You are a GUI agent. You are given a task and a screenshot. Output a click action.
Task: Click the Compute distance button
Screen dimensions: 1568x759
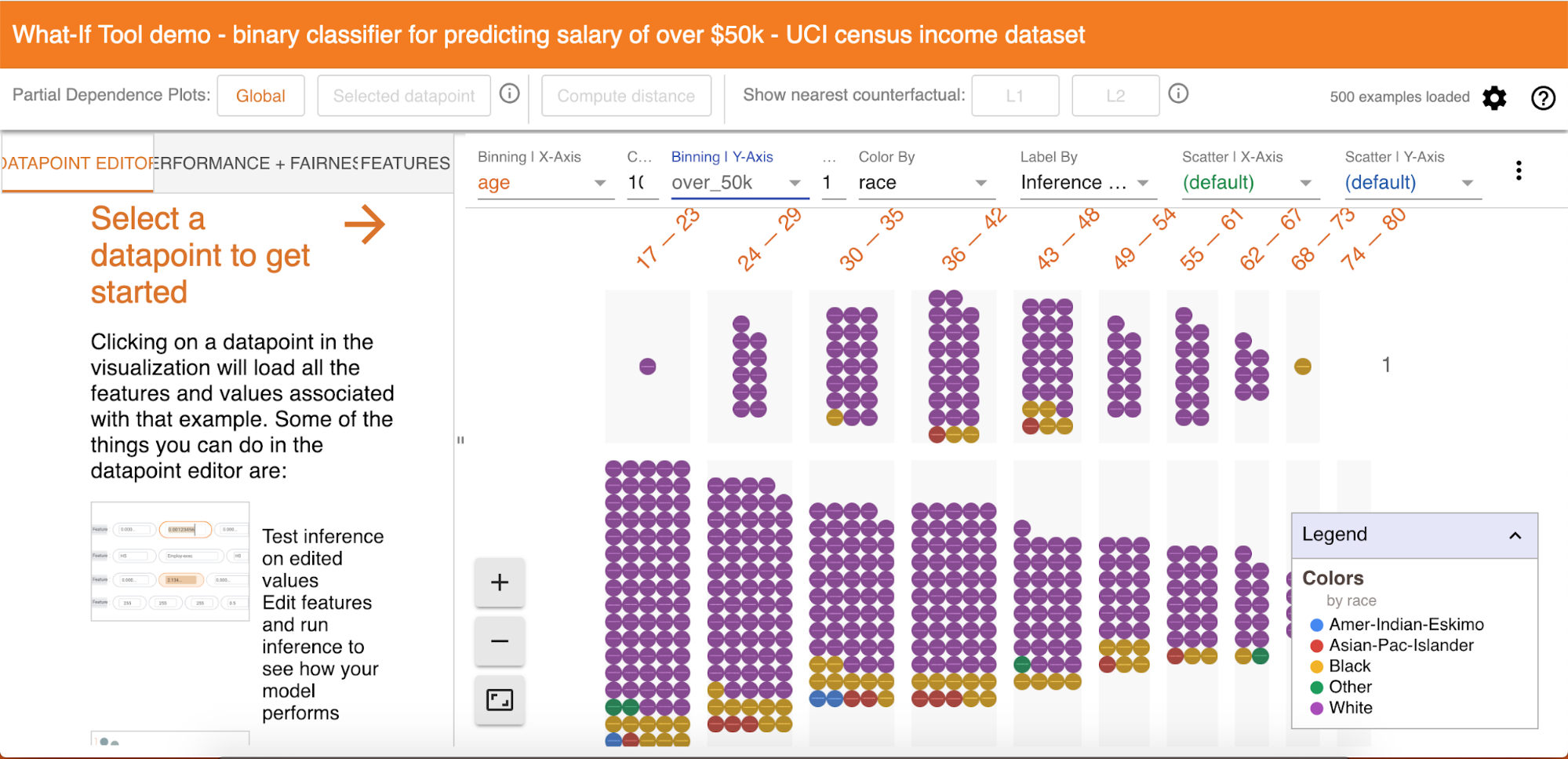click(626, 96)
